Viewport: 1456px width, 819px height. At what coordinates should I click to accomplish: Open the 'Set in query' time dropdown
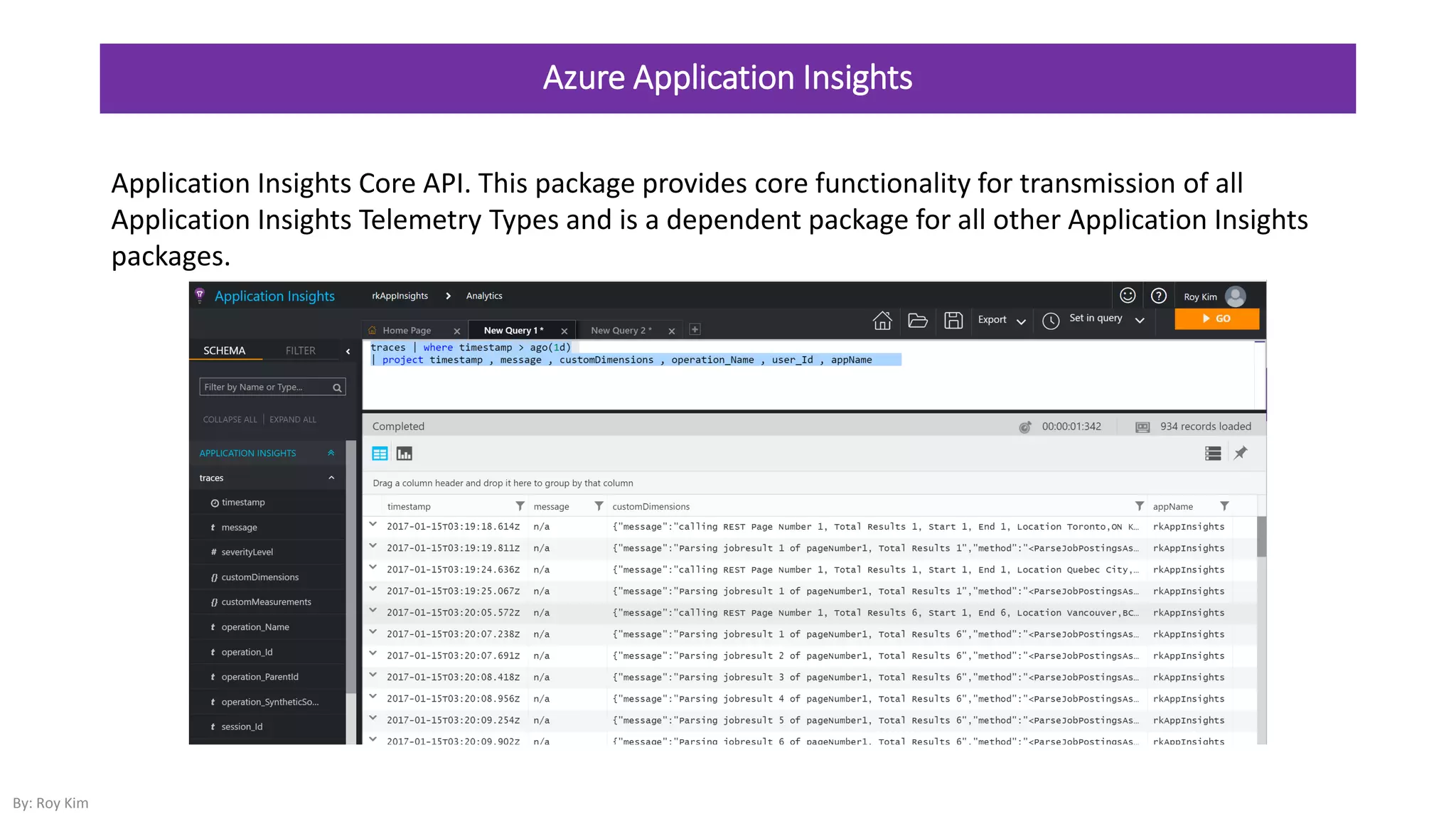[x=1106, y=318]
